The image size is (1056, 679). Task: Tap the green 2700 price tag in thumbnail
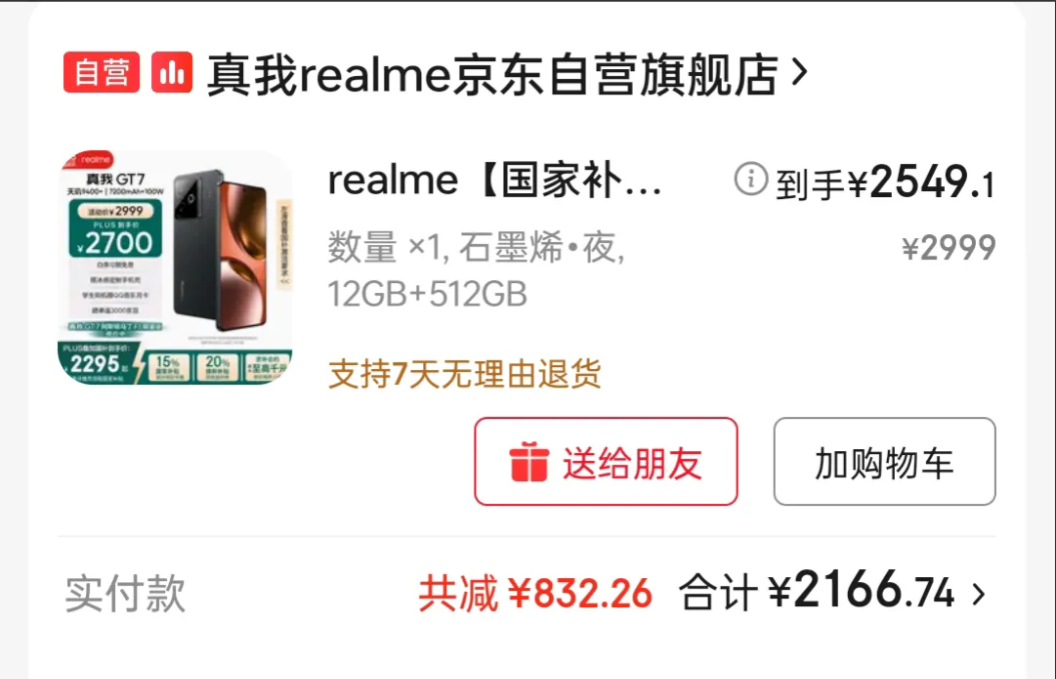pyautogui.click(x=115, y=230)
